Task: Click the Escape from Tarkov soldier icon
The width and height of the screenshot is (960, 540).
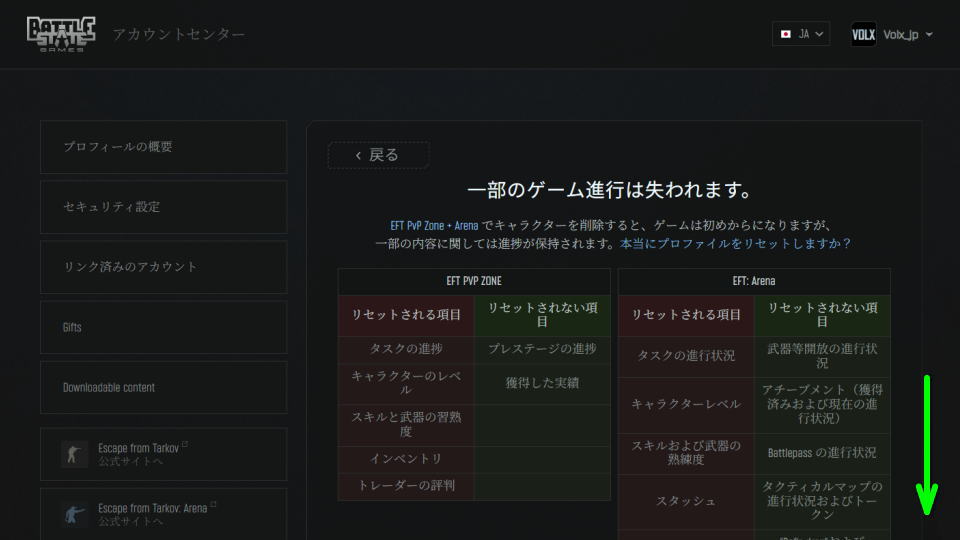Action: click(74, 454)
